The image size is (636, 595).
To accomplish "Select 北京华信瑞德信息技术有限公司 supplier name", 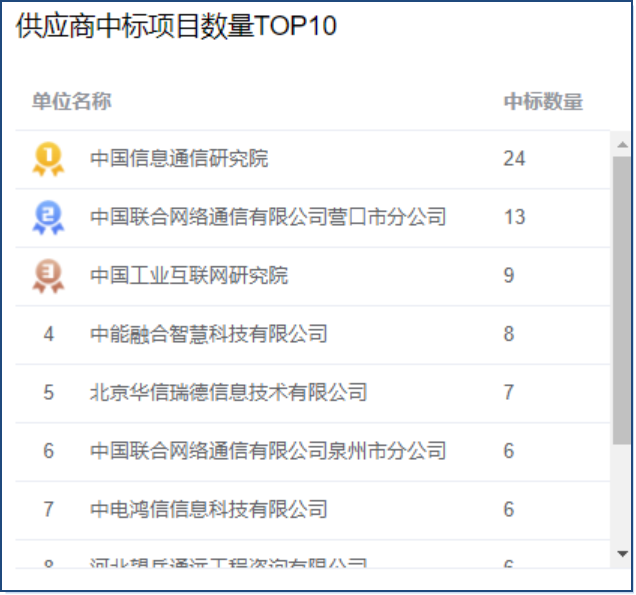I will tap(228, 392).
